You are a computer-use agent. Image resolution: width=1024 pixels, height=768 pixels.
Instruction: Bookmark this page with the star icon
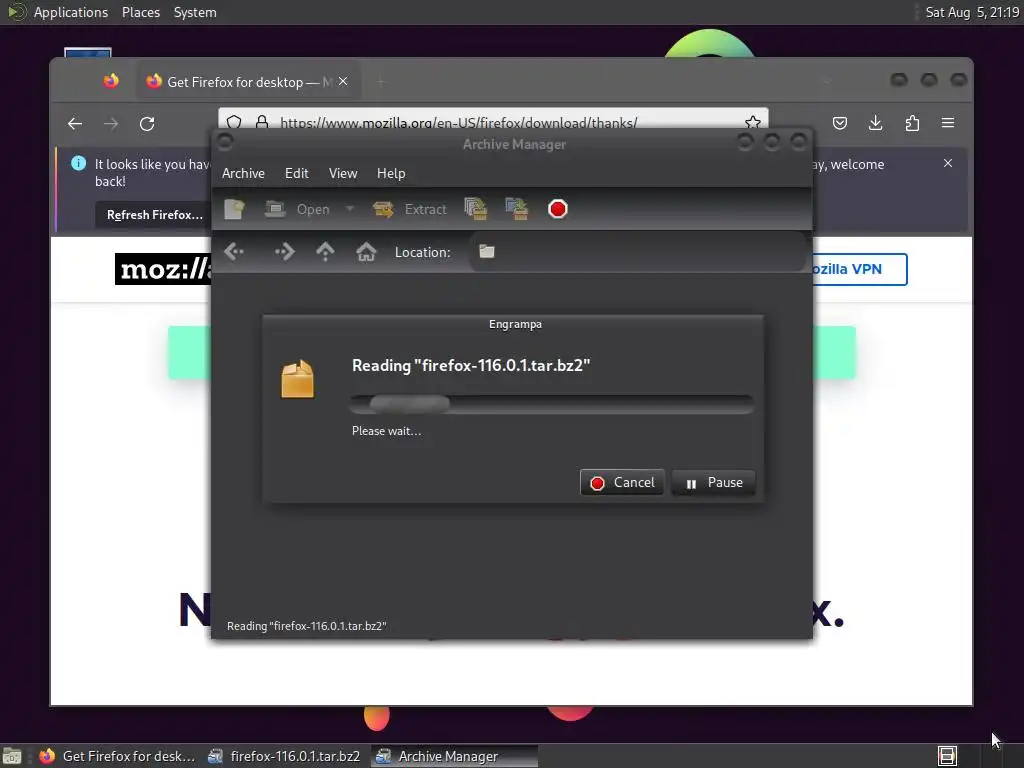[x=752, y=122]
